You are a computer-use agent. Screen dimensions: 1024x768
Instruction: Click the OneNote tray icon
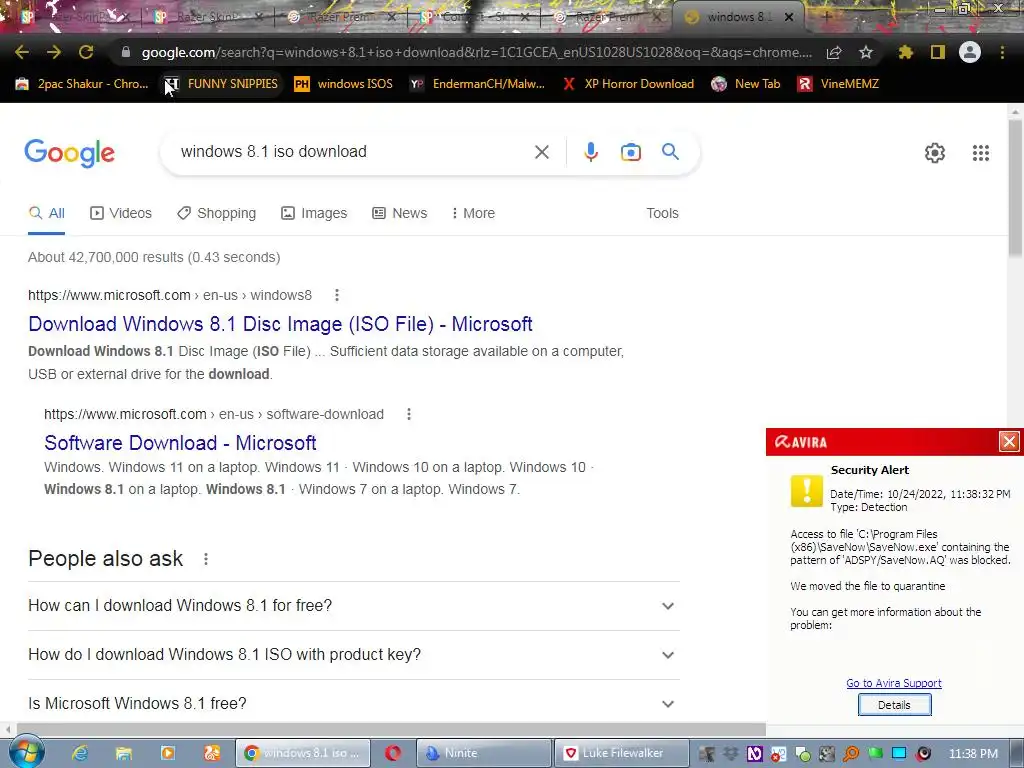pos(754,754)
